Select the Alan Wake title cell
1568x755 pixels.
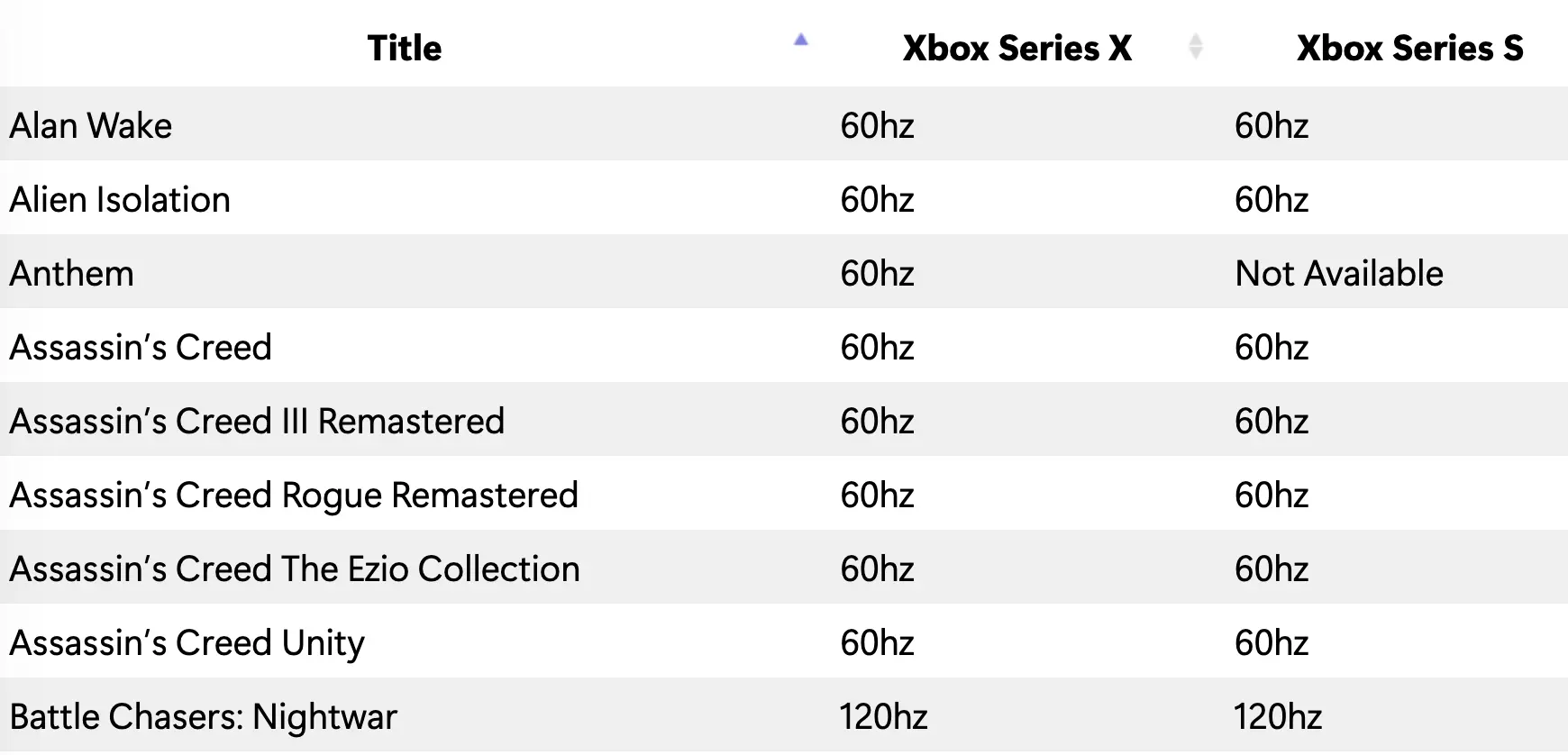pyautogui.click(x=91, y=126)
